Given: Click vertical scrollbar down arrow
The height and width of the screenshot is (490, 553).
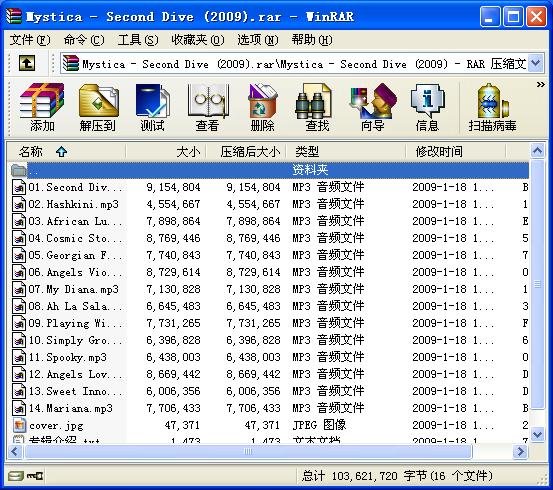Looking at the screenshot, I should [x=537, y=434].
